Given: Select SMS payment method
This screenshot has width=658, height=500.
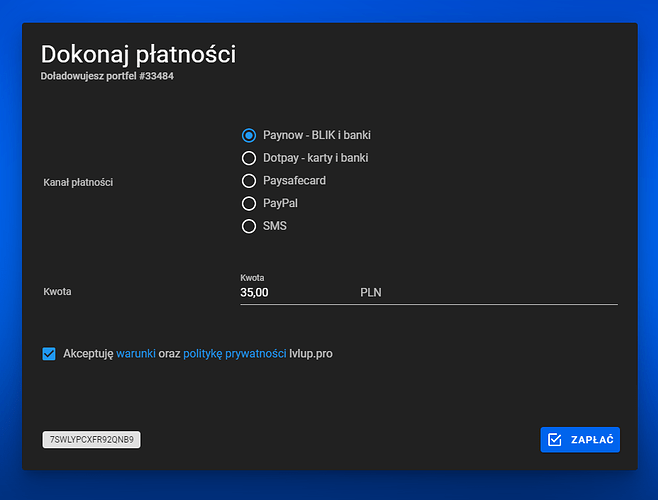Looking at the screenshot, I should pos(249,227).
